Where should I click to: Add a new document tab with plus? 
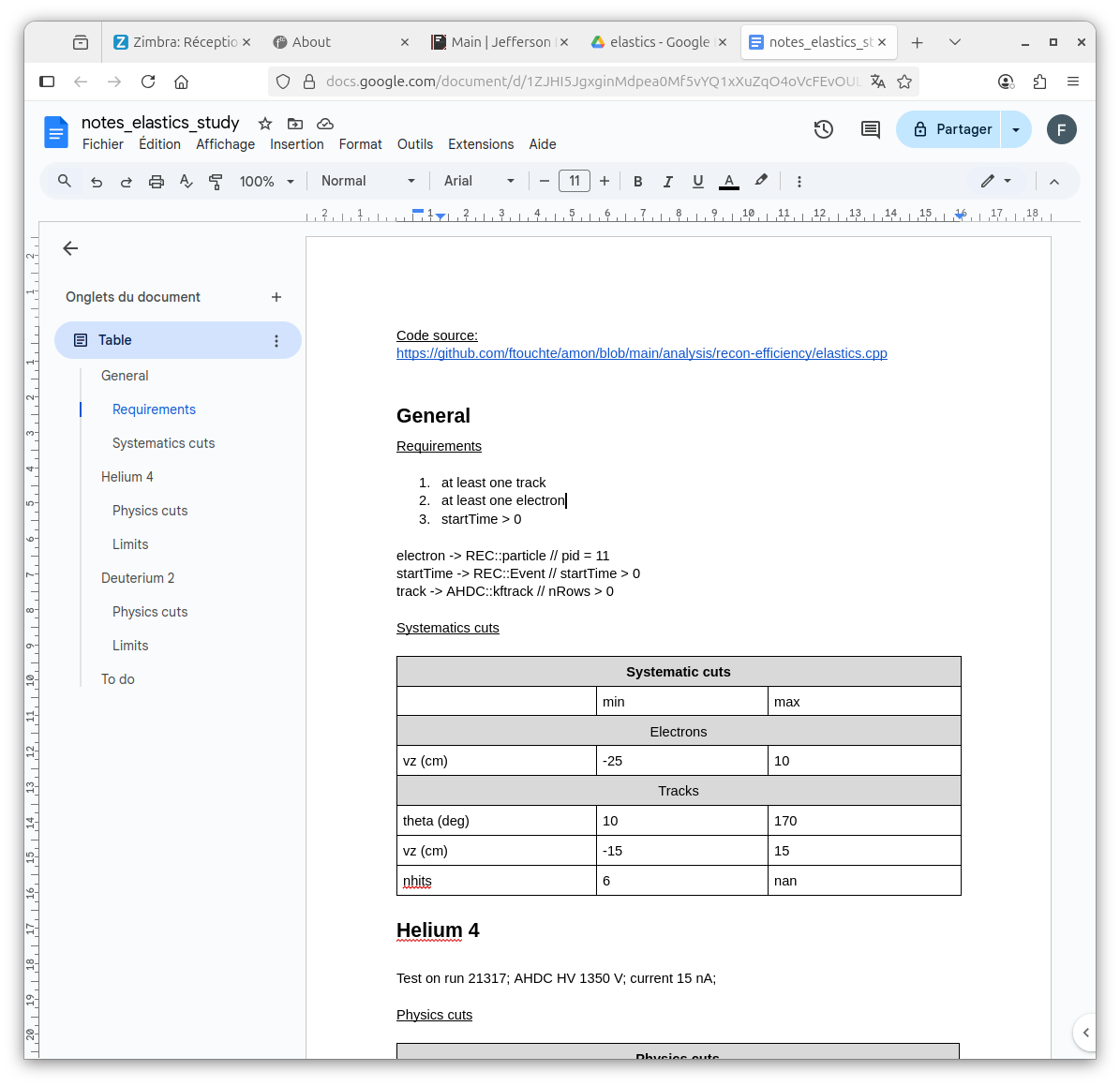pos(276,297)
